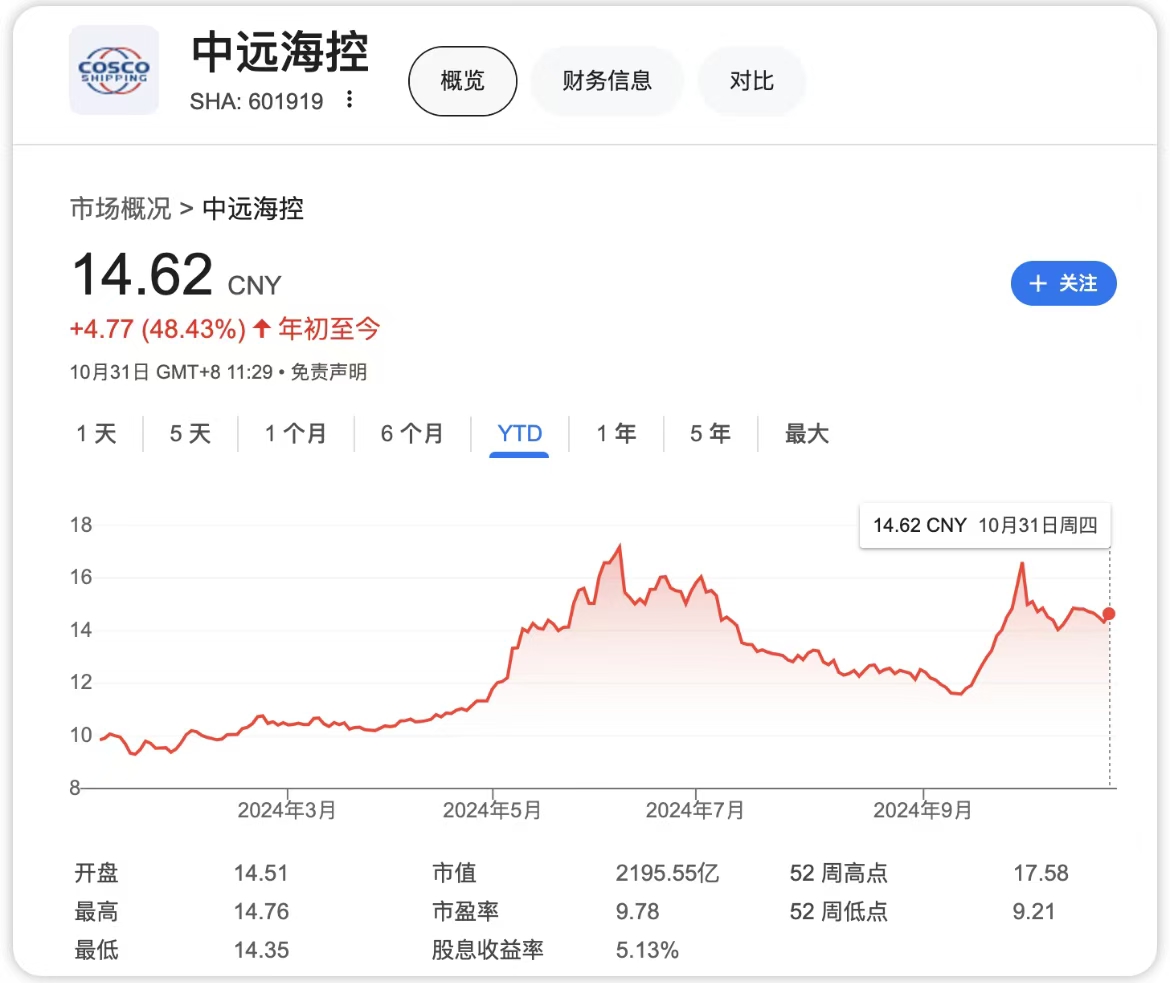1170x983 pixels.
Task: Click the current price 14.62
Action: pos(143,275)
